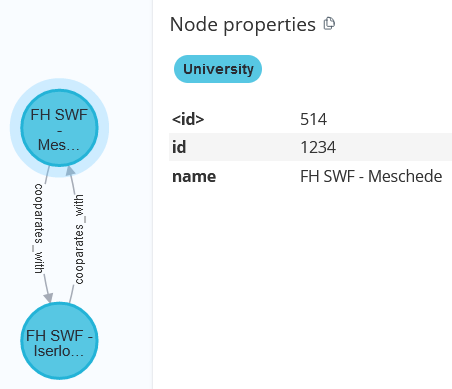
Task: Click the <id> property key
Action: [188, 119]
